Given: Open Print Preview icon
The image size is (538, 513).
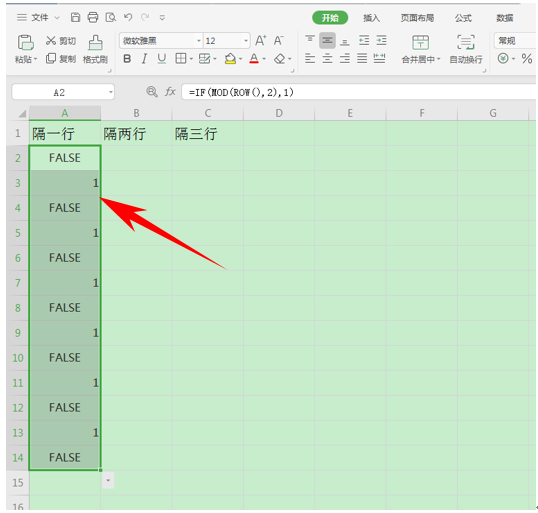Looking at the screenshot, I should point(110,17).
